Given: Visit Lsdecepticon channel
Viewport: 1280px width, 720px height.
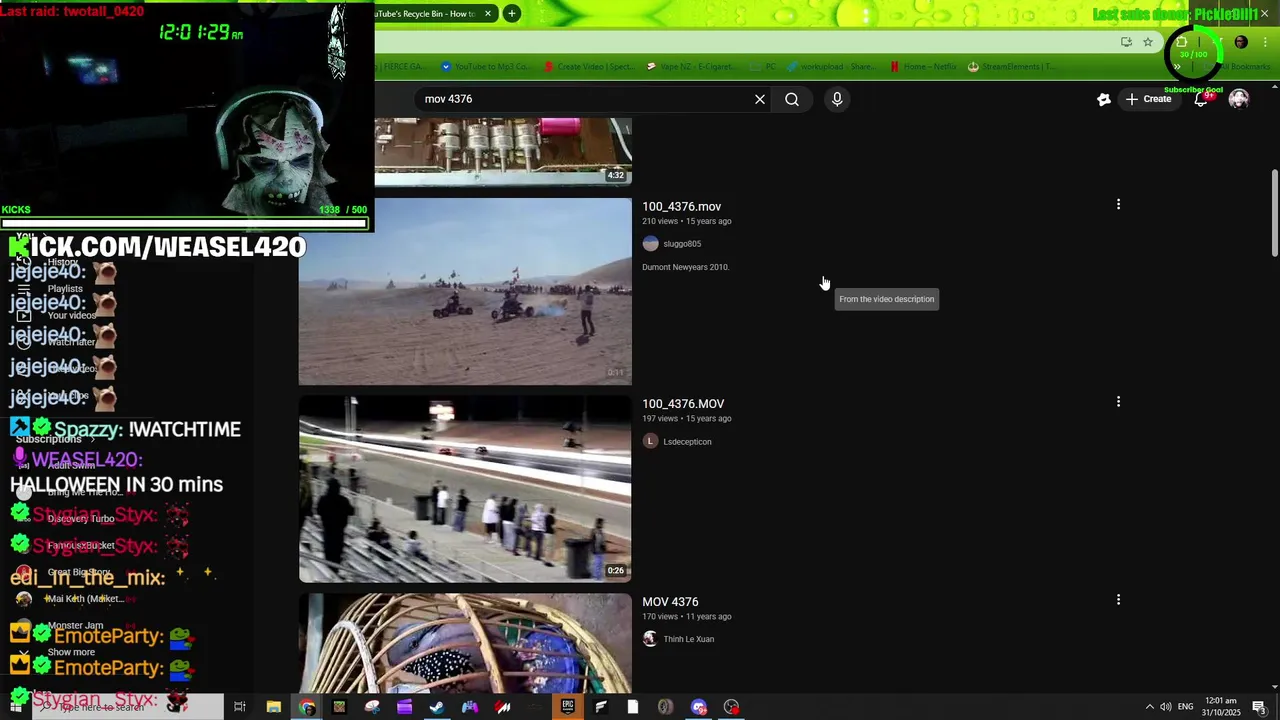Looking at the screenshot, I should pos(687,442).
